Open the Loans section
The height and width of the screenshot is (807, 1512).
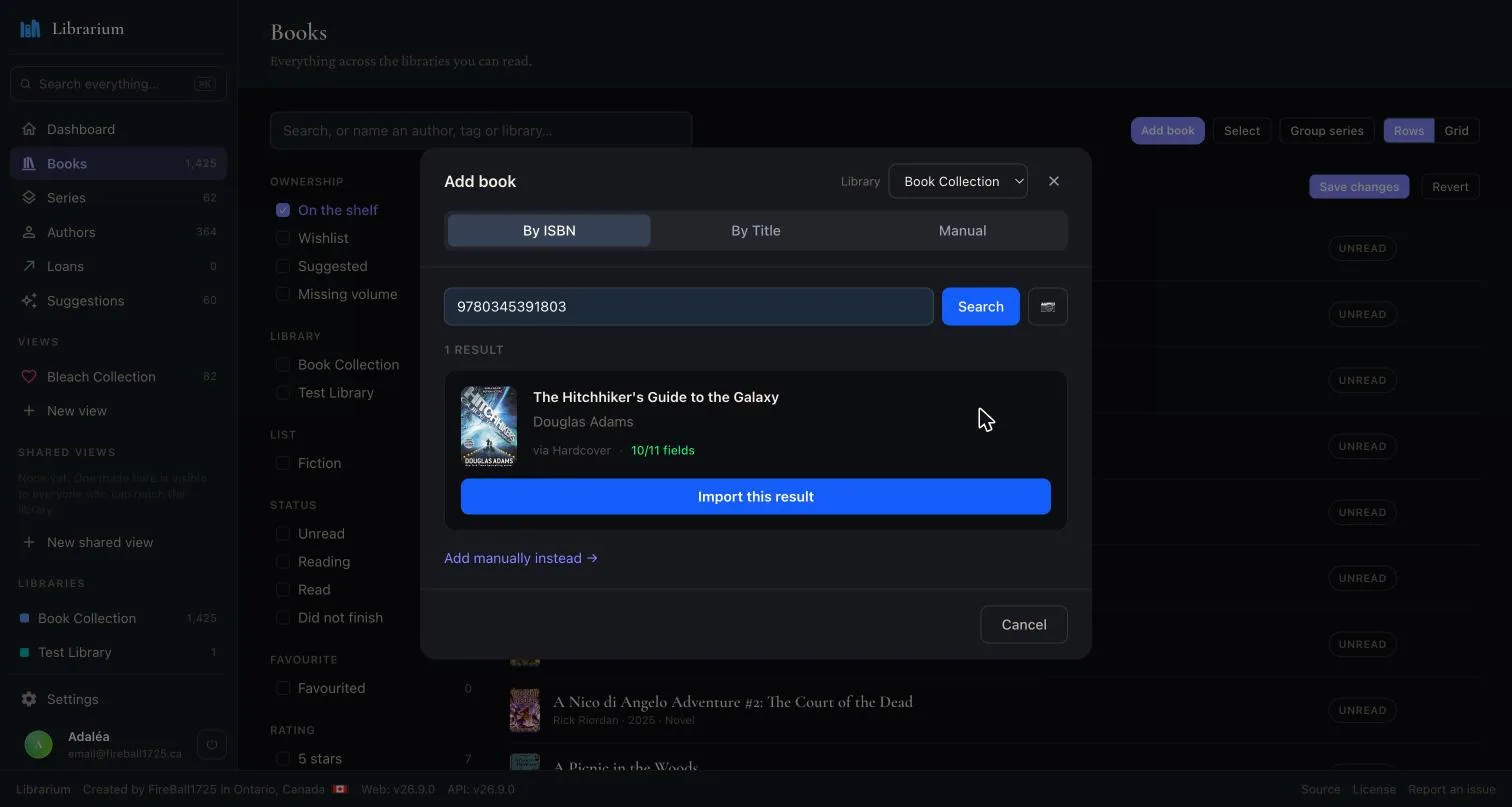click(x=118, y=266)
